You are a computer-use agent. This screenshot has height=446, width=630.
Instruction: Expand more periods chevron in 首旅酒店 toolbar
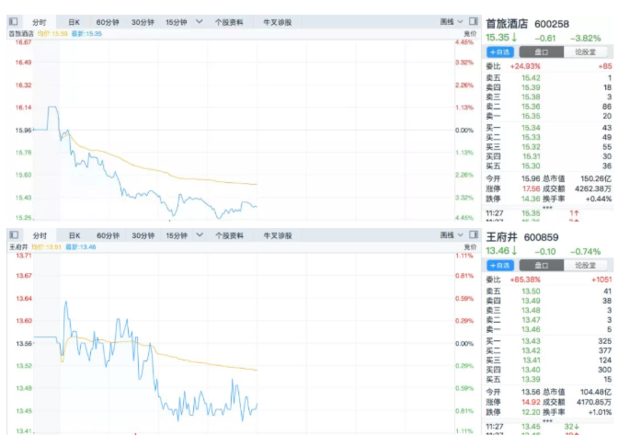pyautogui.click(x=199, y=22)
